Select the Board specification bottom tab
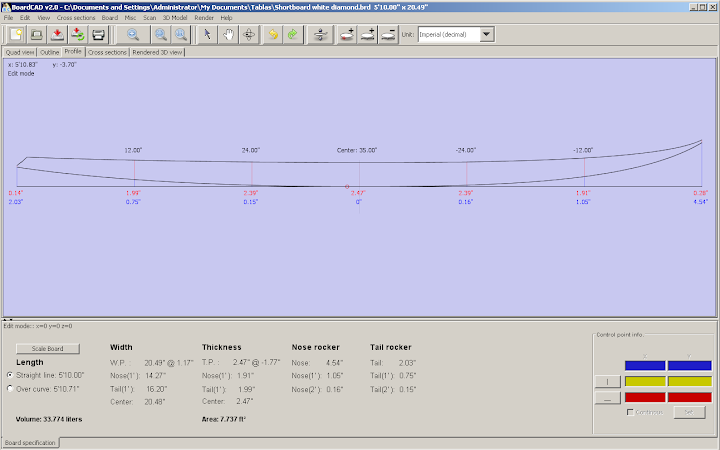Image resolution: width=720 pixels, height=450 pixels. coord(30,443)
